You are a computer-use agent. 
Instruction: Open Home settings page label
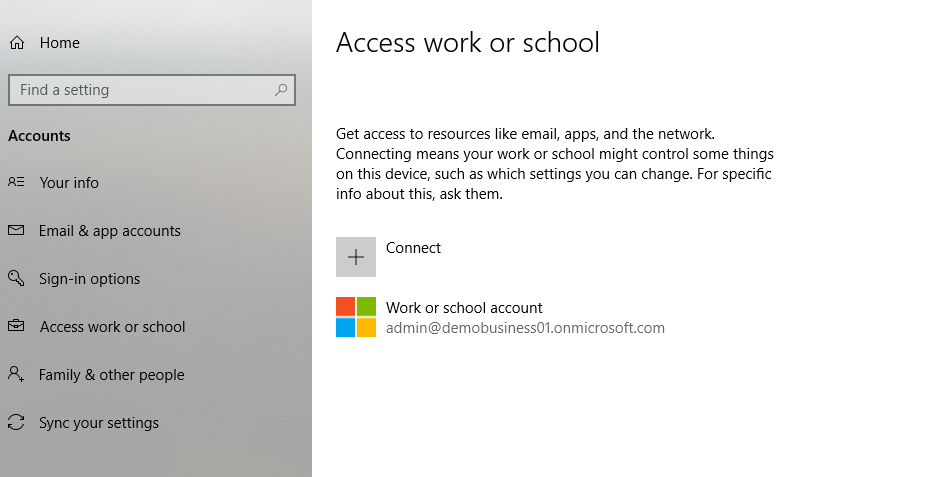(x=60, y=43)
